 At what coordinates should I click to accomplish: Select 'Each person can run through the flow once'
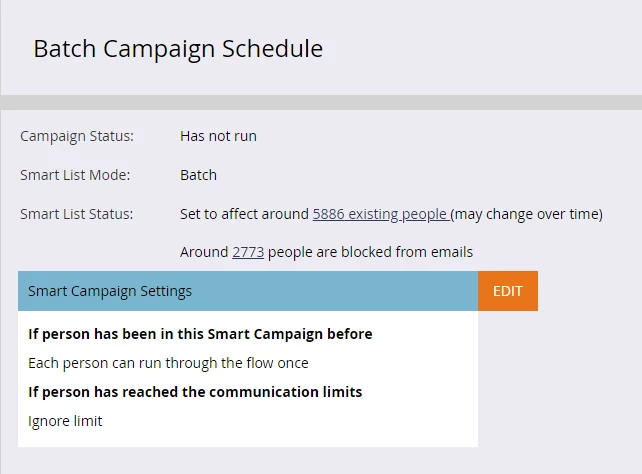pyautogui.click(x=168, y=363)
